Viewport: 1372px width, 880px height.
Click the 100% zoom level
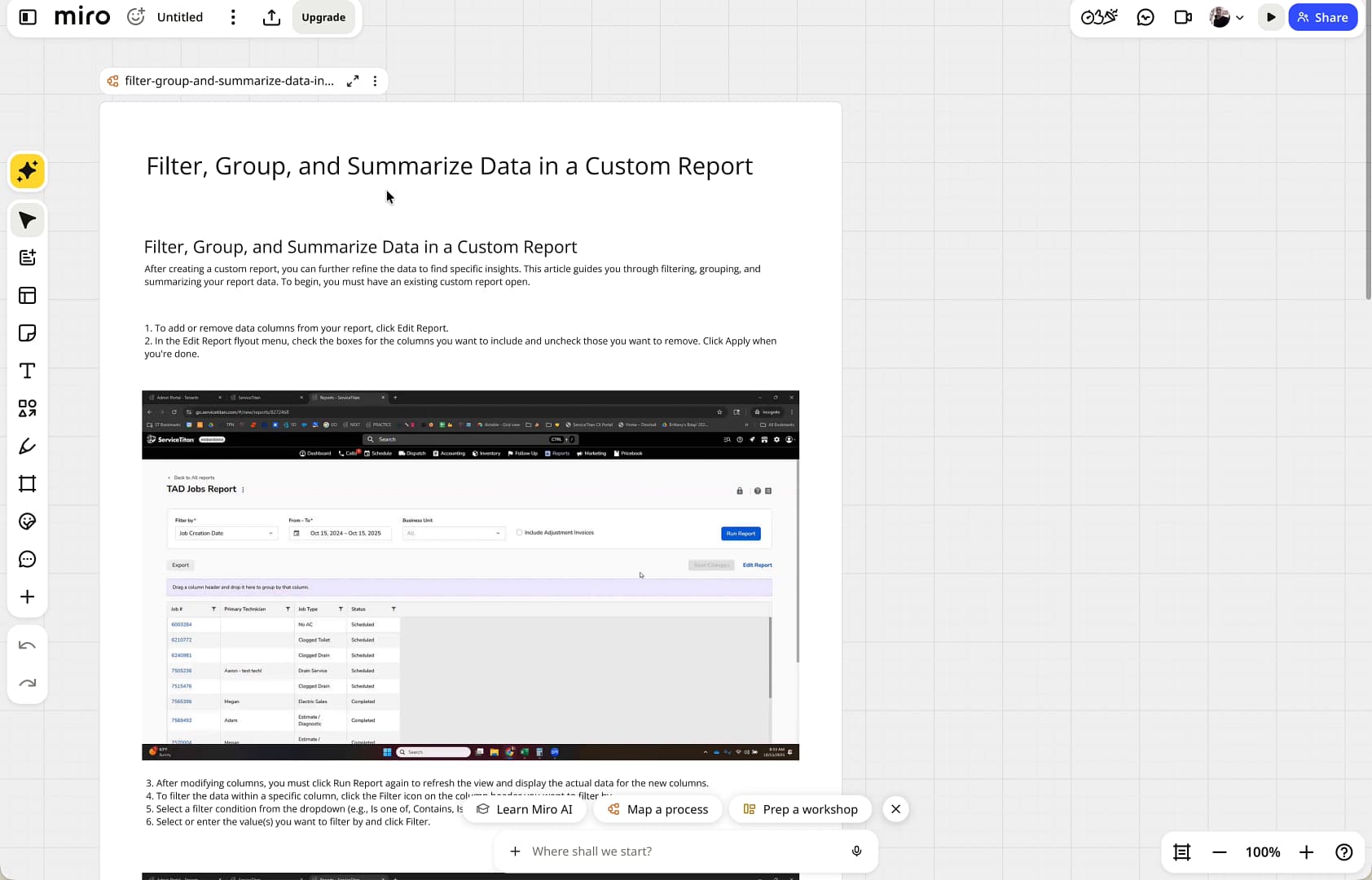pos(1263,852)
